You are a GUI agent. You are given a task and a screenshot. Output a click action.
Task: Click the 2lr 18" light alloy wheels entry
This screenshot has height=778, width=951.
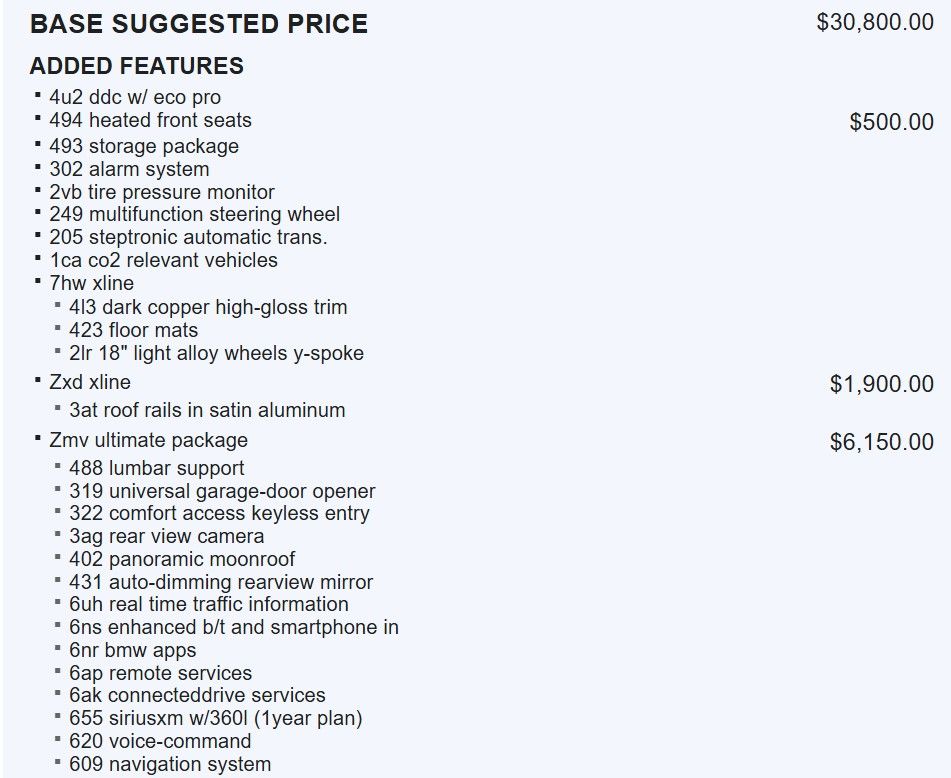[216, 353]
